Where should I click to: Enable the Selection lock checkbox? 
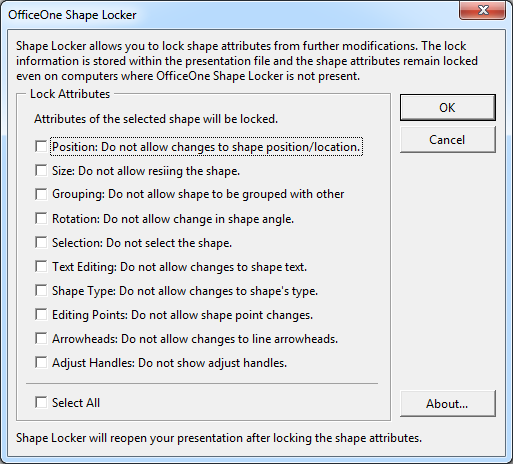coord(41,242)
